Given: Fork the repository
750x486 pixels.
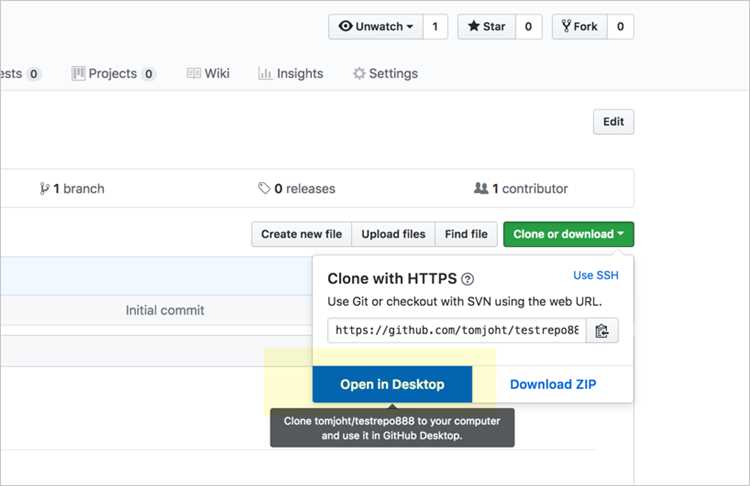Looking at the screenshot, I should (x=580, y=26).
